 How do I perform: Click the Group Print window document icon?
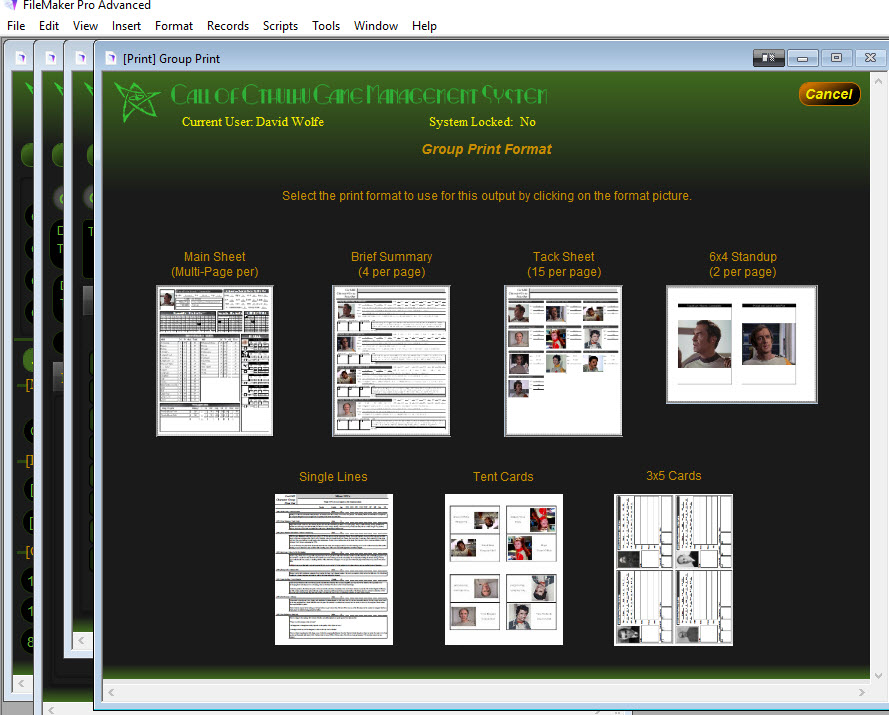click(x=111, y=58)
